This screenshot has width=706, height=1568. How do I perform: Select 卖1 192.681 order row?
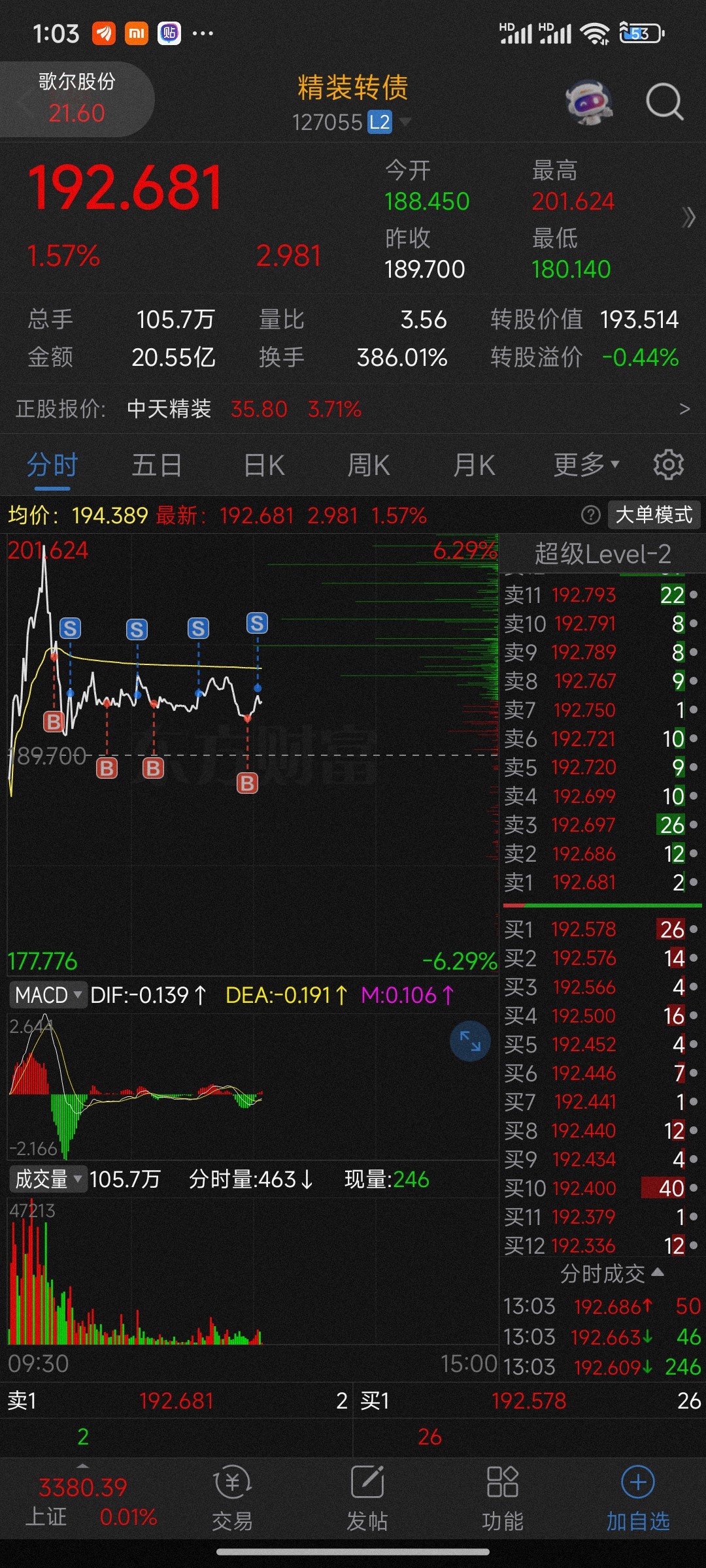602,882
